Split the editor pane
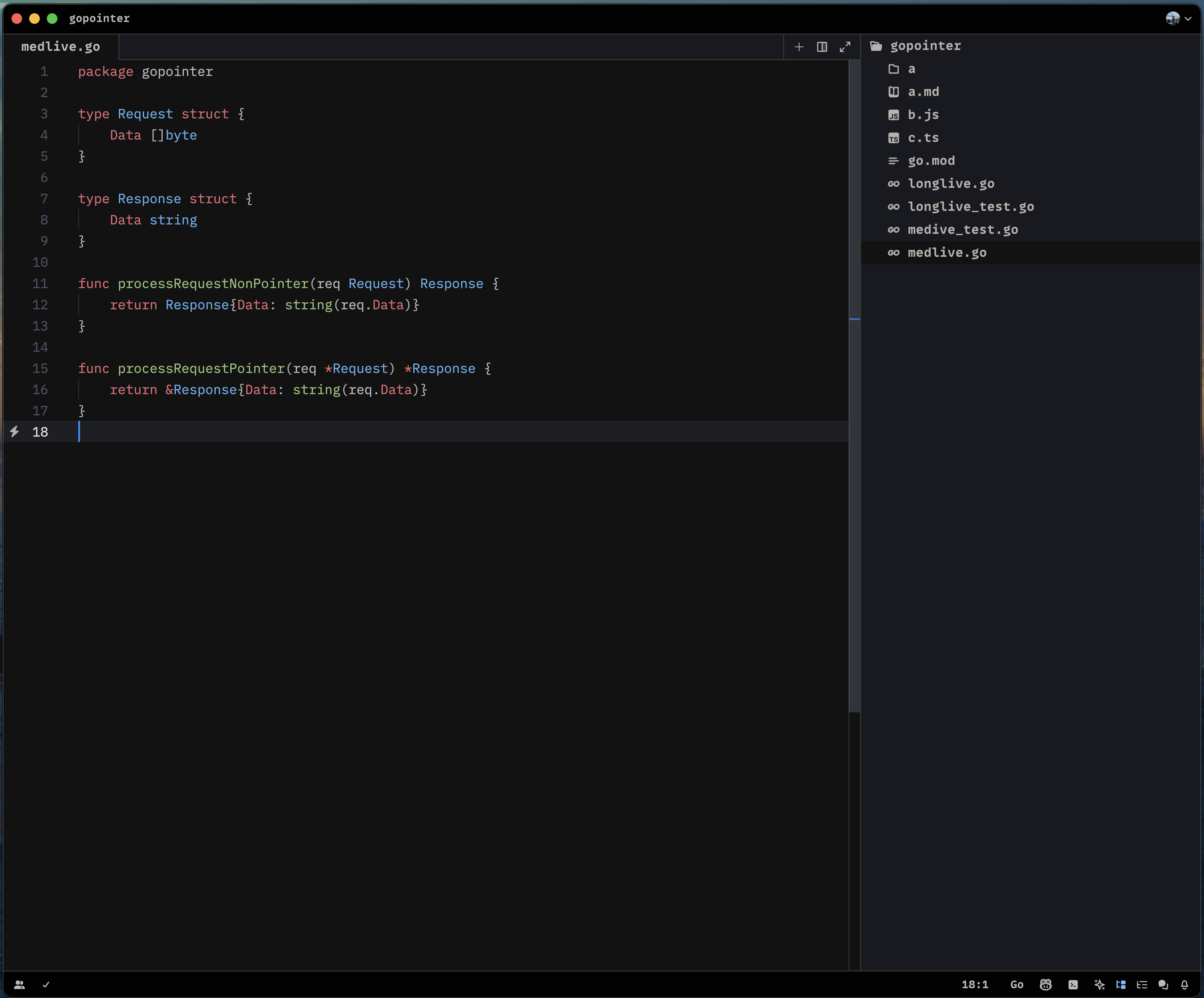The image size is (1204, 998). [822, 46]
